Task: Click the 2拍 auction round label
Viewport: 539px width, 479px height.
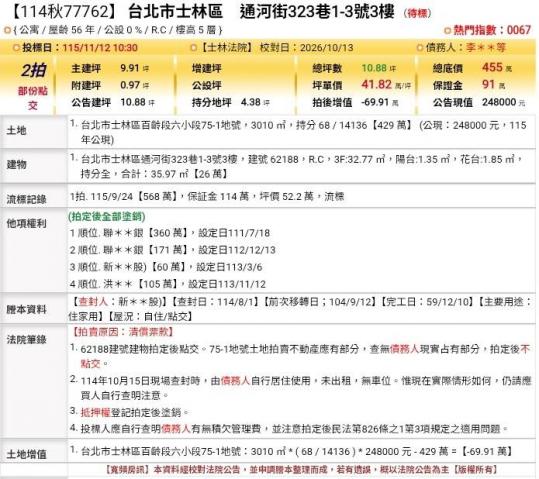Action: [33, 70]
